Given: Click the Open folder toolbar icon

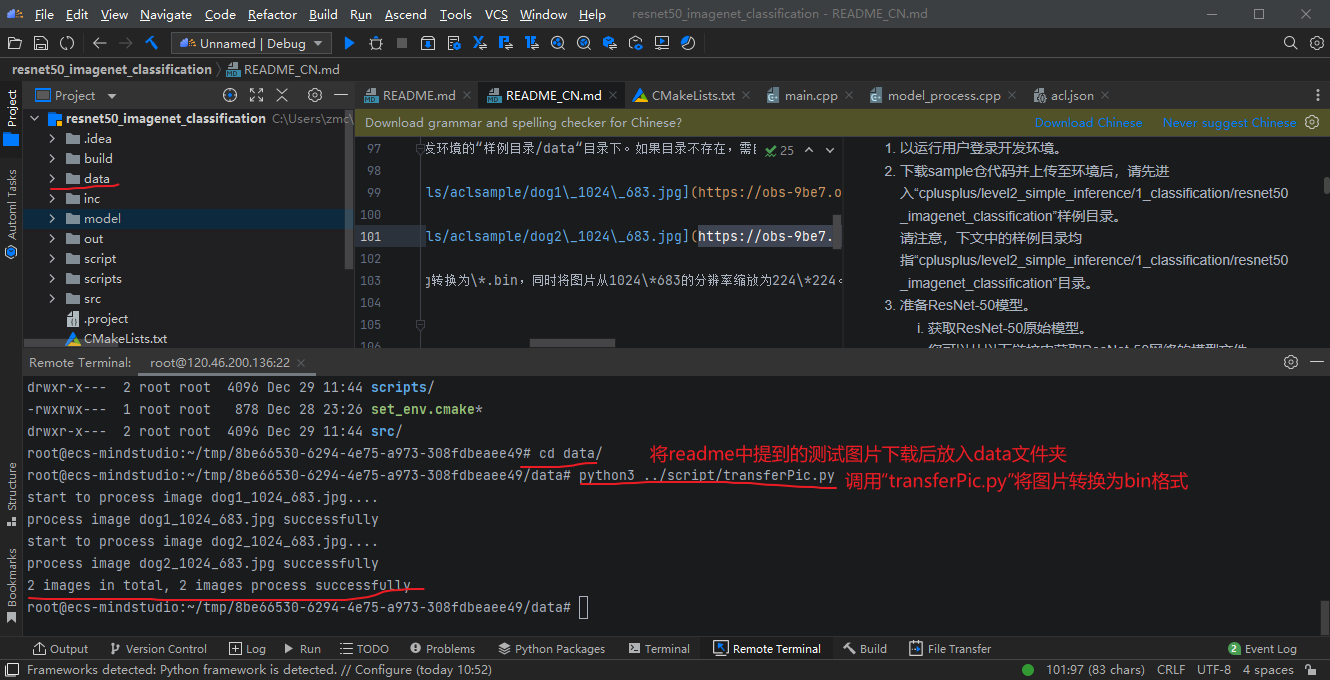Looking at the screenshot, I should click(x=14, y=43).
